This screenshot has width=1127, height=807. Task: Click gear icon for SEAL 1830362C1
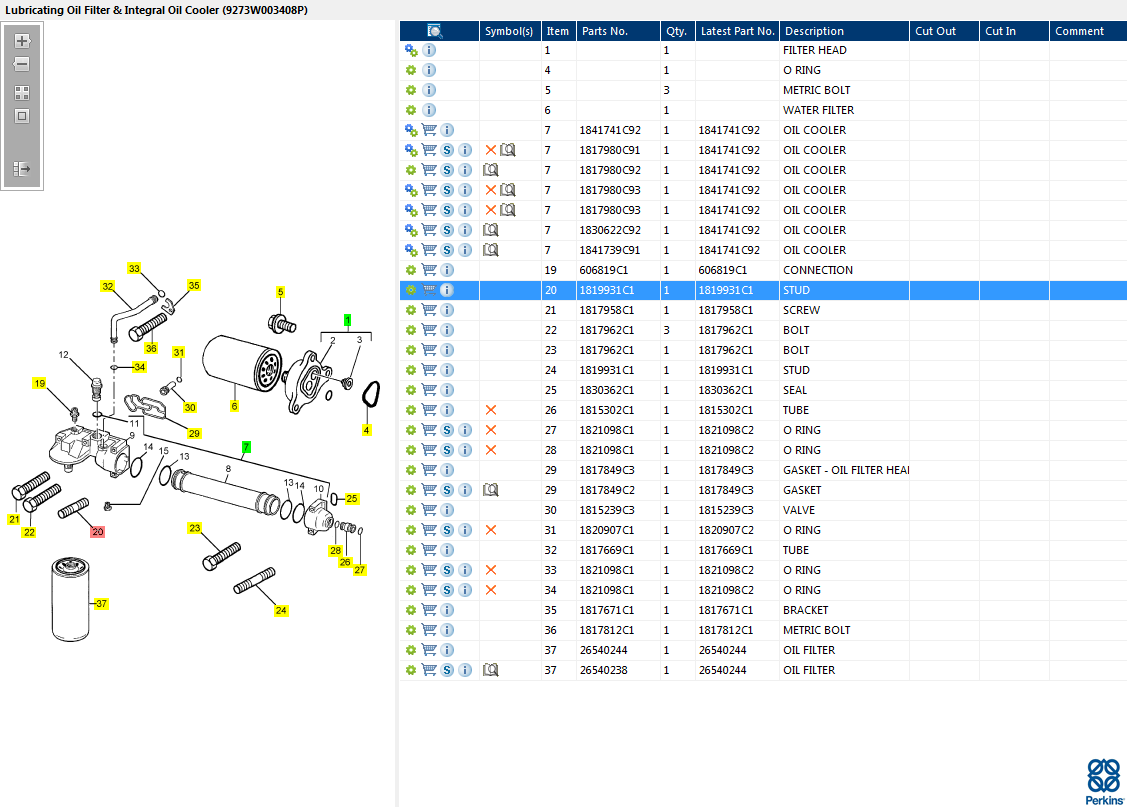tap(410, 390)
